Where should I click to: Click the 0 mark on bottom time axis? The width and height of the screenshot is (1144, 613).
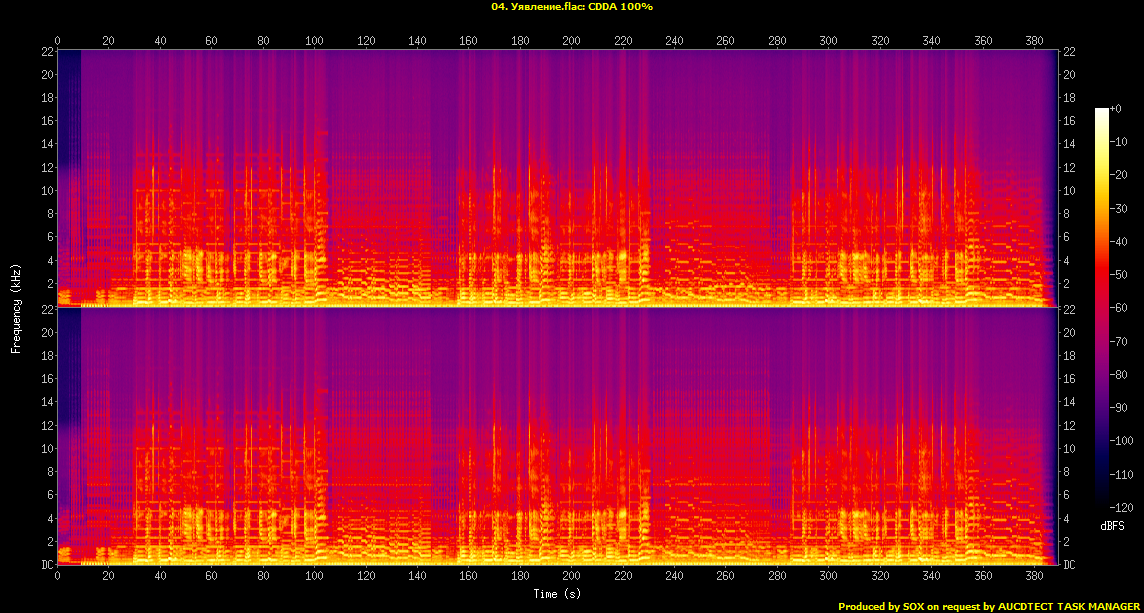click(x=58, y=578)
